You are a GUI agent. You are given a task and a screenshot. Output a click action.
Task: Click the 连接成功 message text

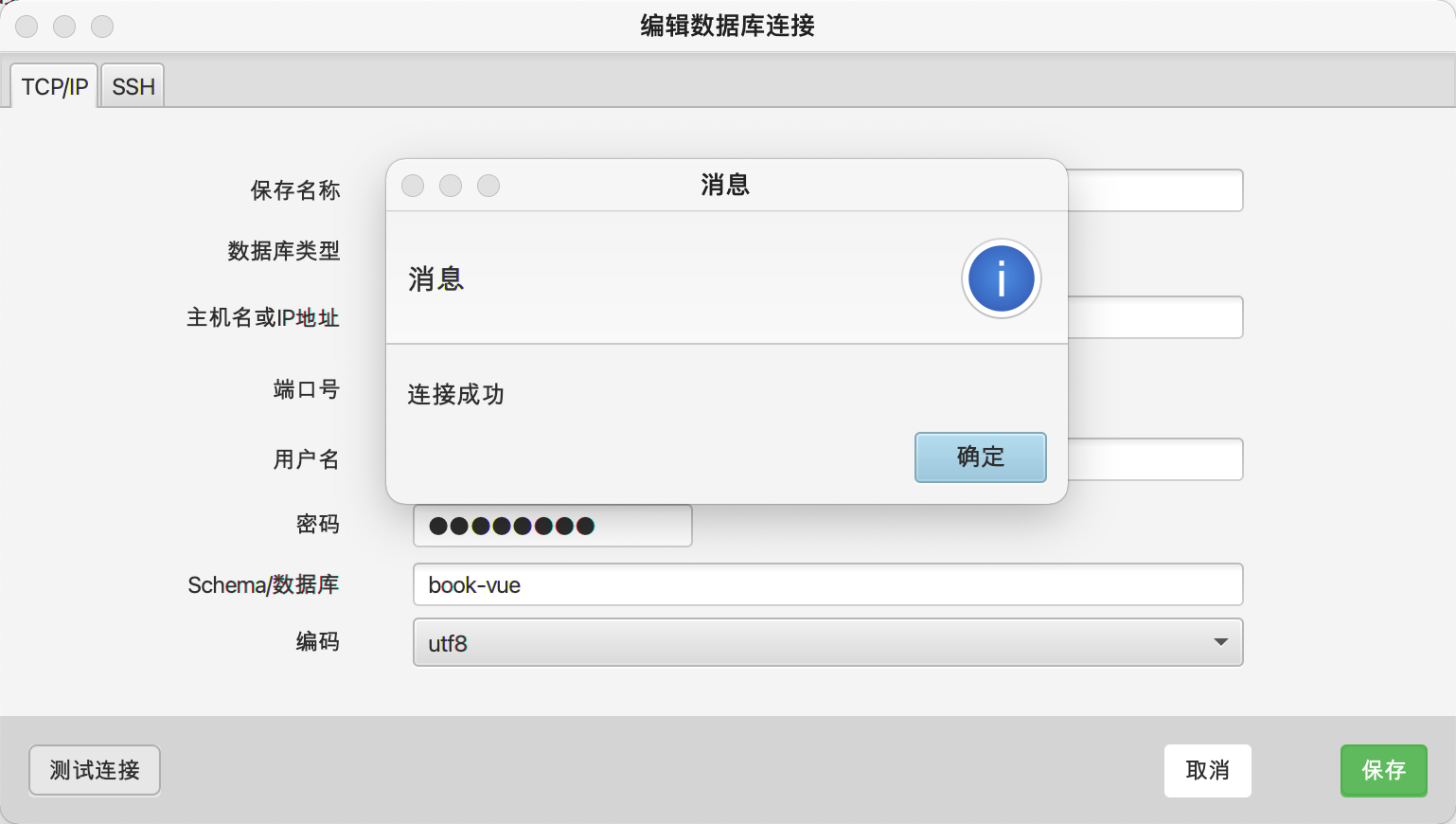(x=455, y=394)
